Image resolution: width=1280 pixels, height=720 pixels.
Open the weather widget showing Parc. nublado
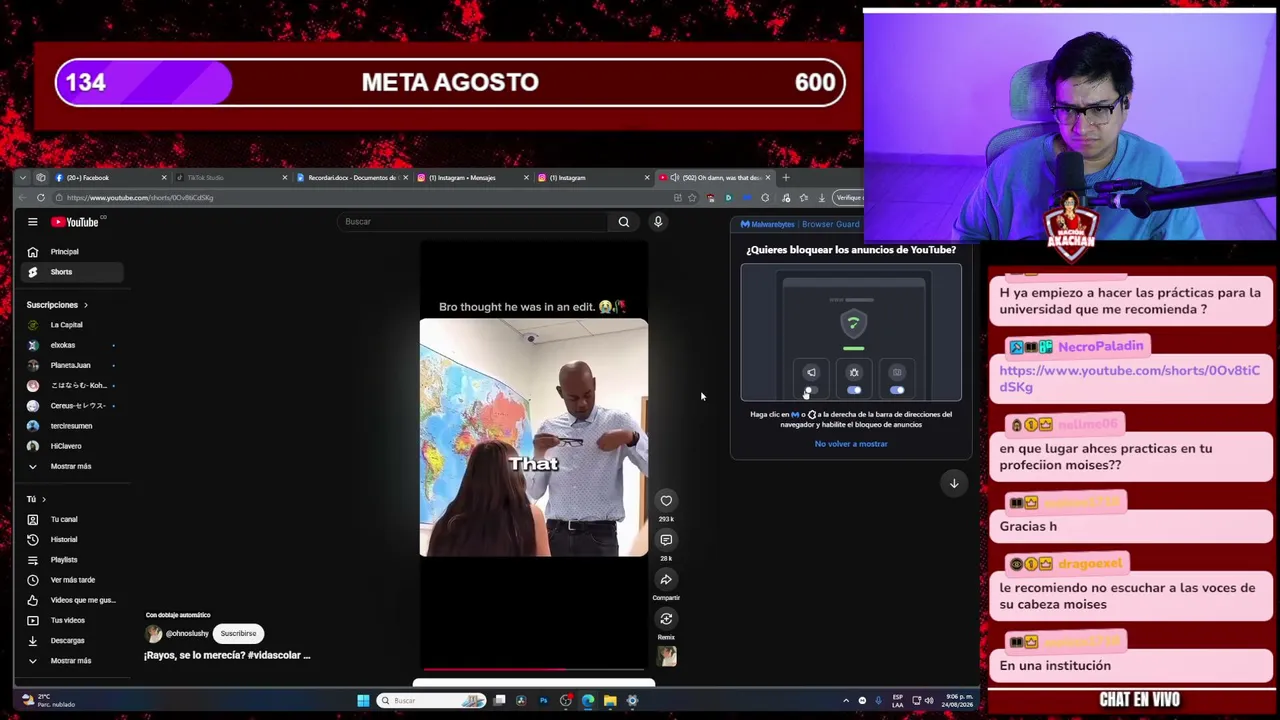click(48, 701)
